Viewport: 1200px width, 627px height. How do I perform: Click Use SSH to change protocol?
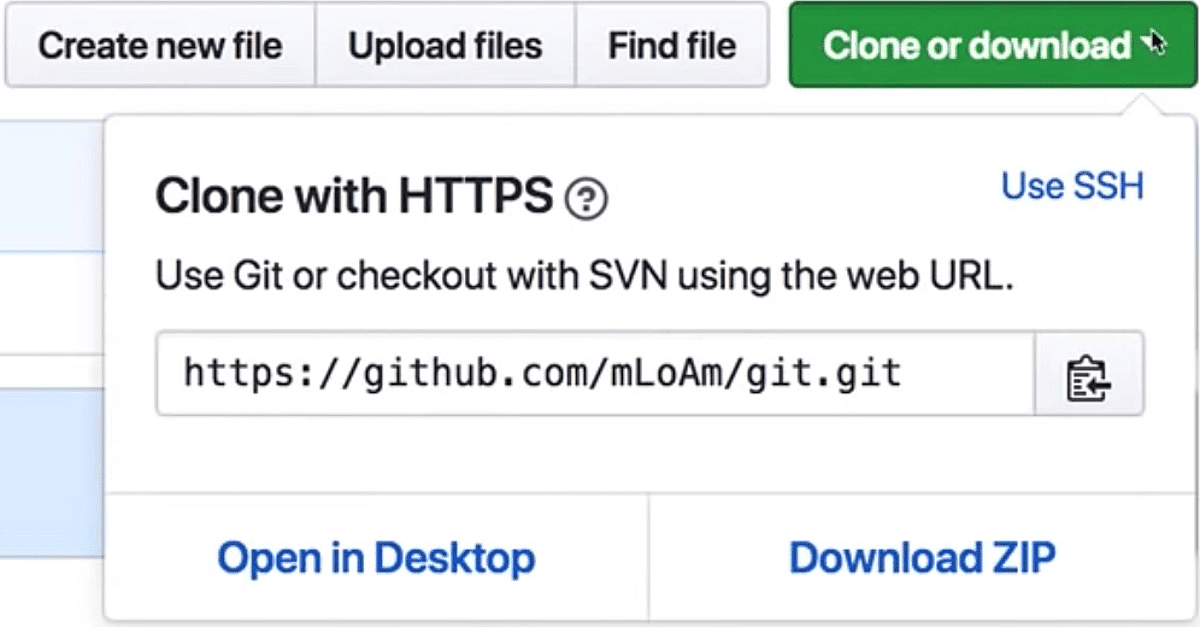click(x=1071, y=185)
